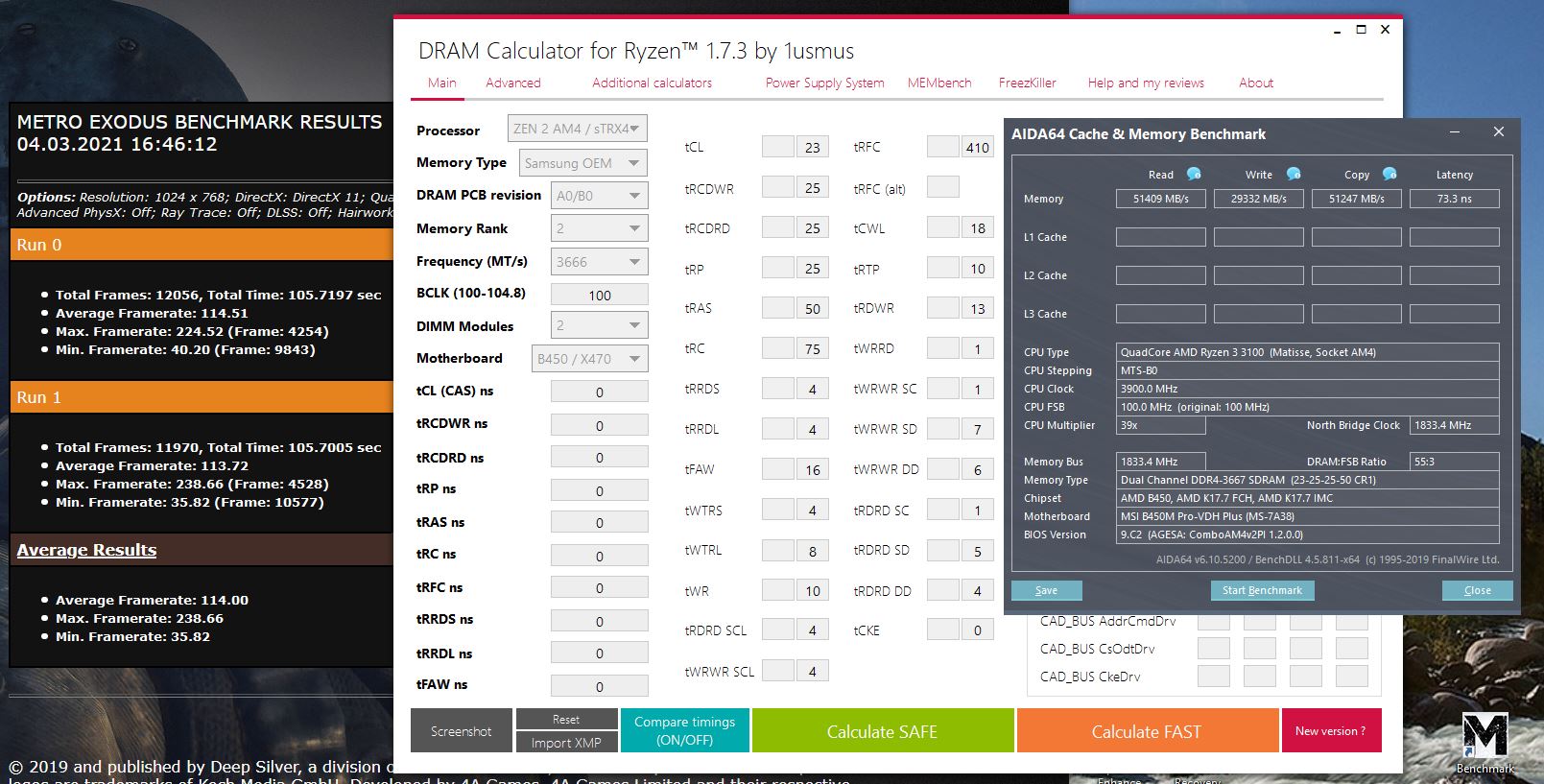Open the About tab
1544x784 pixels.
click(1256, 83)
